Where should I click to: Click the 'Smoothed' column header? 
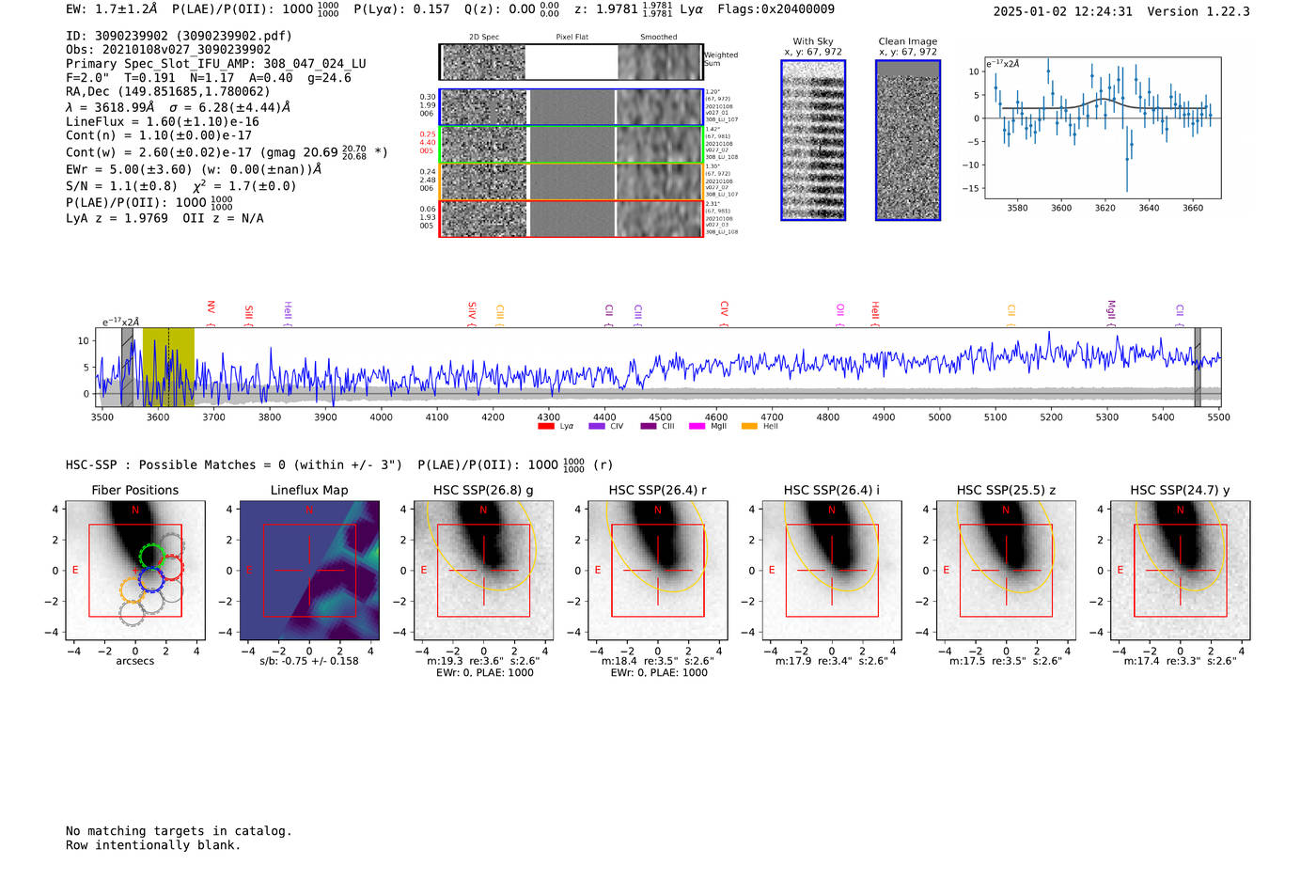click(x=659, y=37)
